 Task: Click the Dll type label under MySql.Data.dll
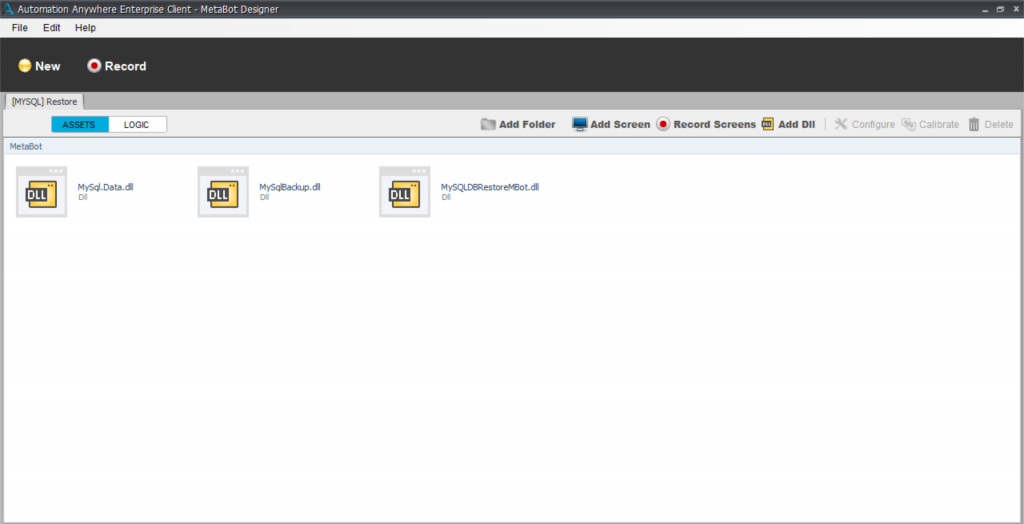(82, 197)
